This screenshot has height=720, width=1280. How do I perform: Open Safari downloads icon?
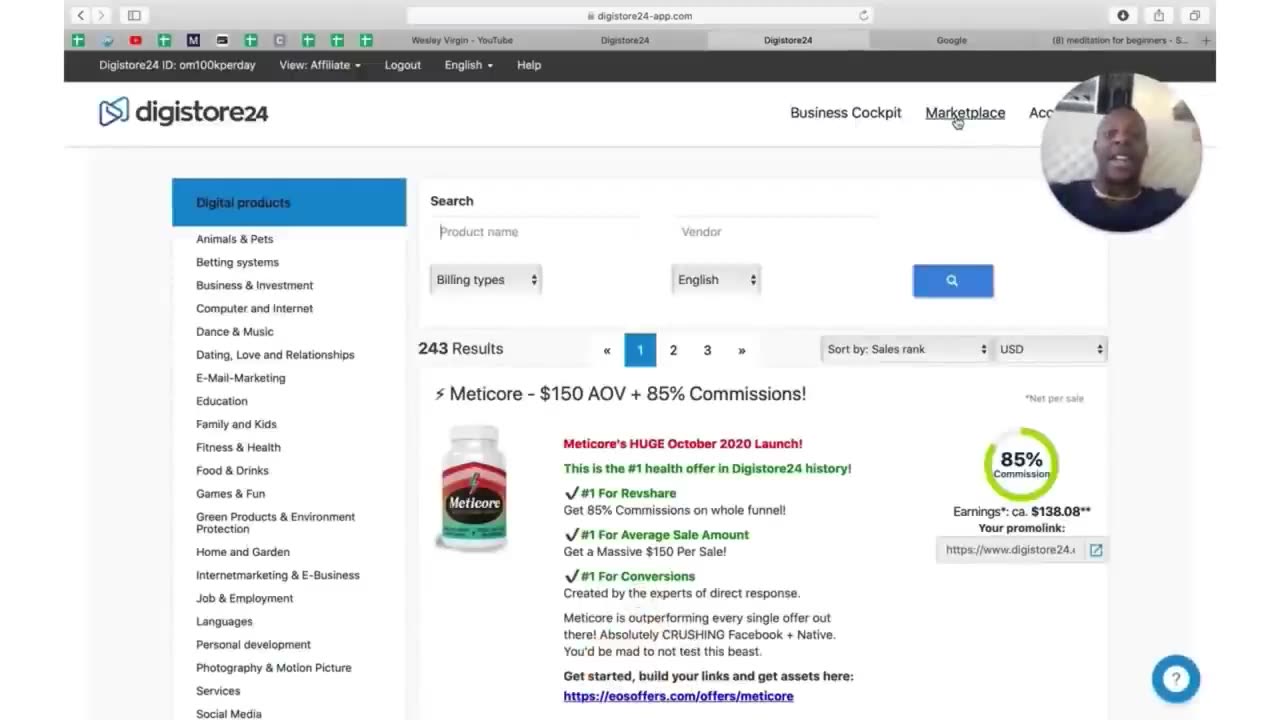point(1123,15)
